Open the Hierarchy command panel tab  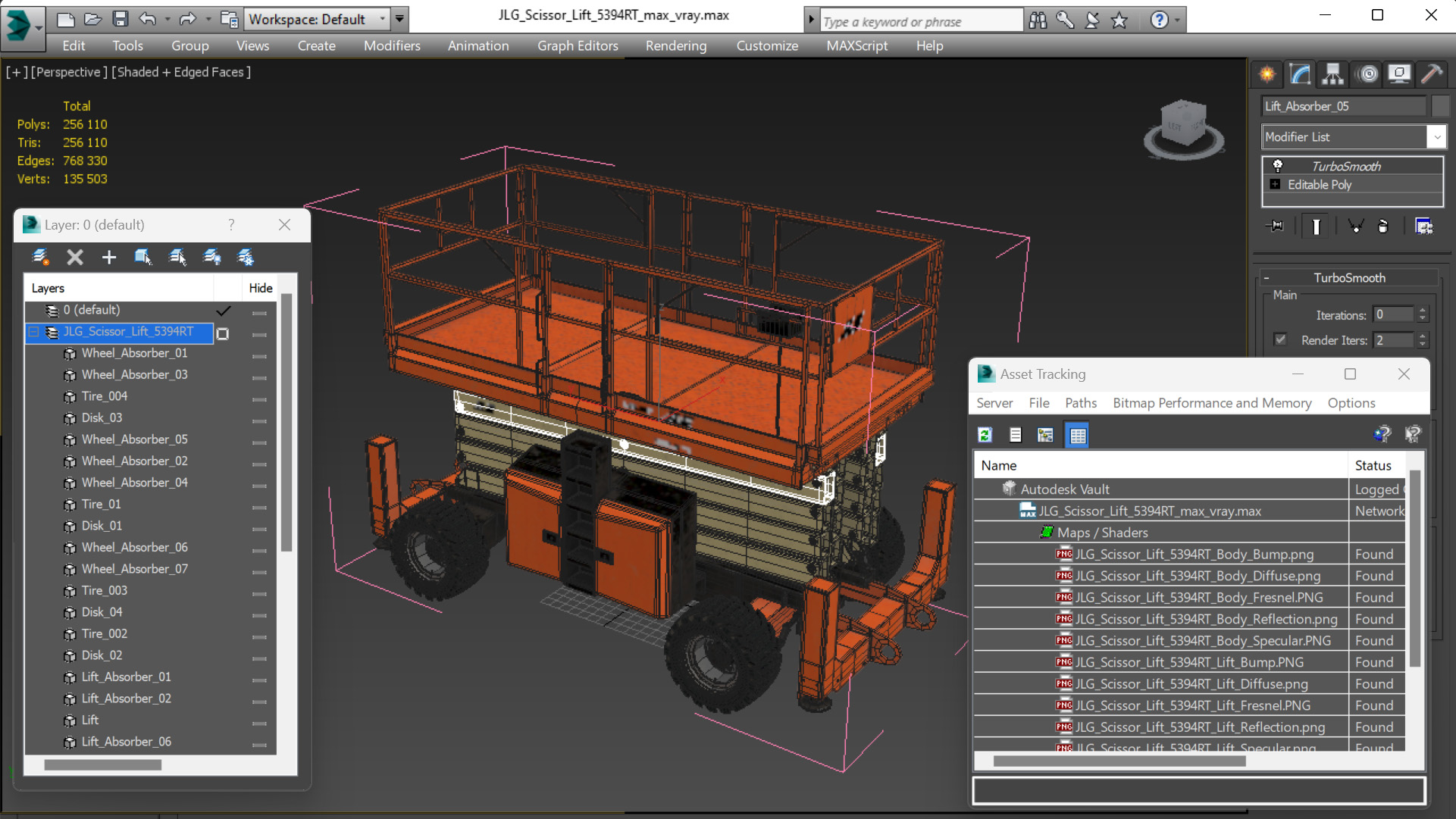[1332, 73]
